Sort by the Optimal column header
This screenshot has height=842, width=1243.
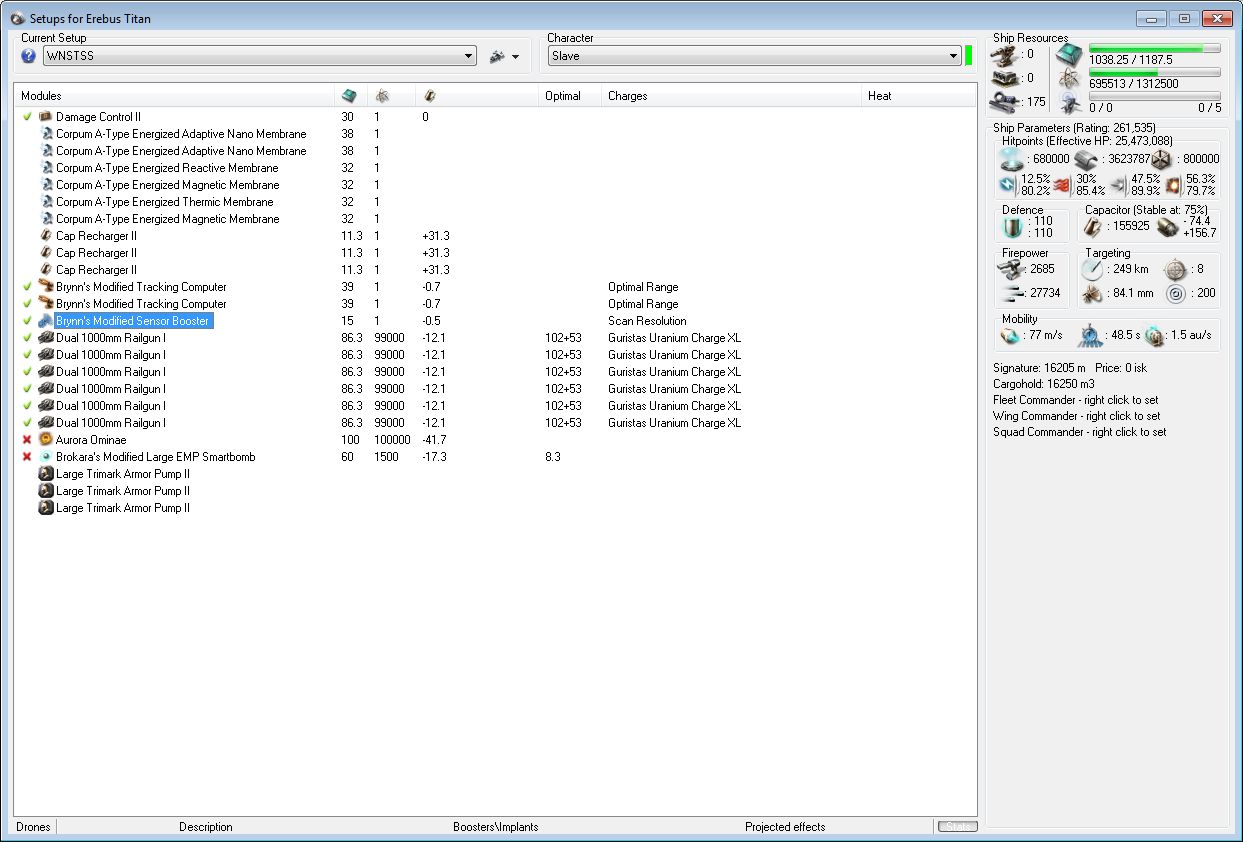click(x=571, y=96)
